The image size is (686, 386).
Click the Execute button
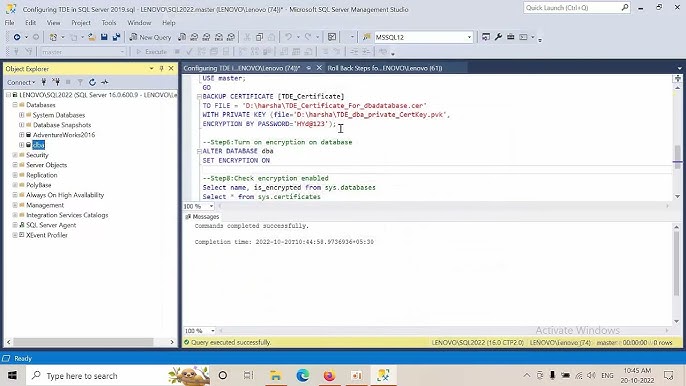(151, 52)
